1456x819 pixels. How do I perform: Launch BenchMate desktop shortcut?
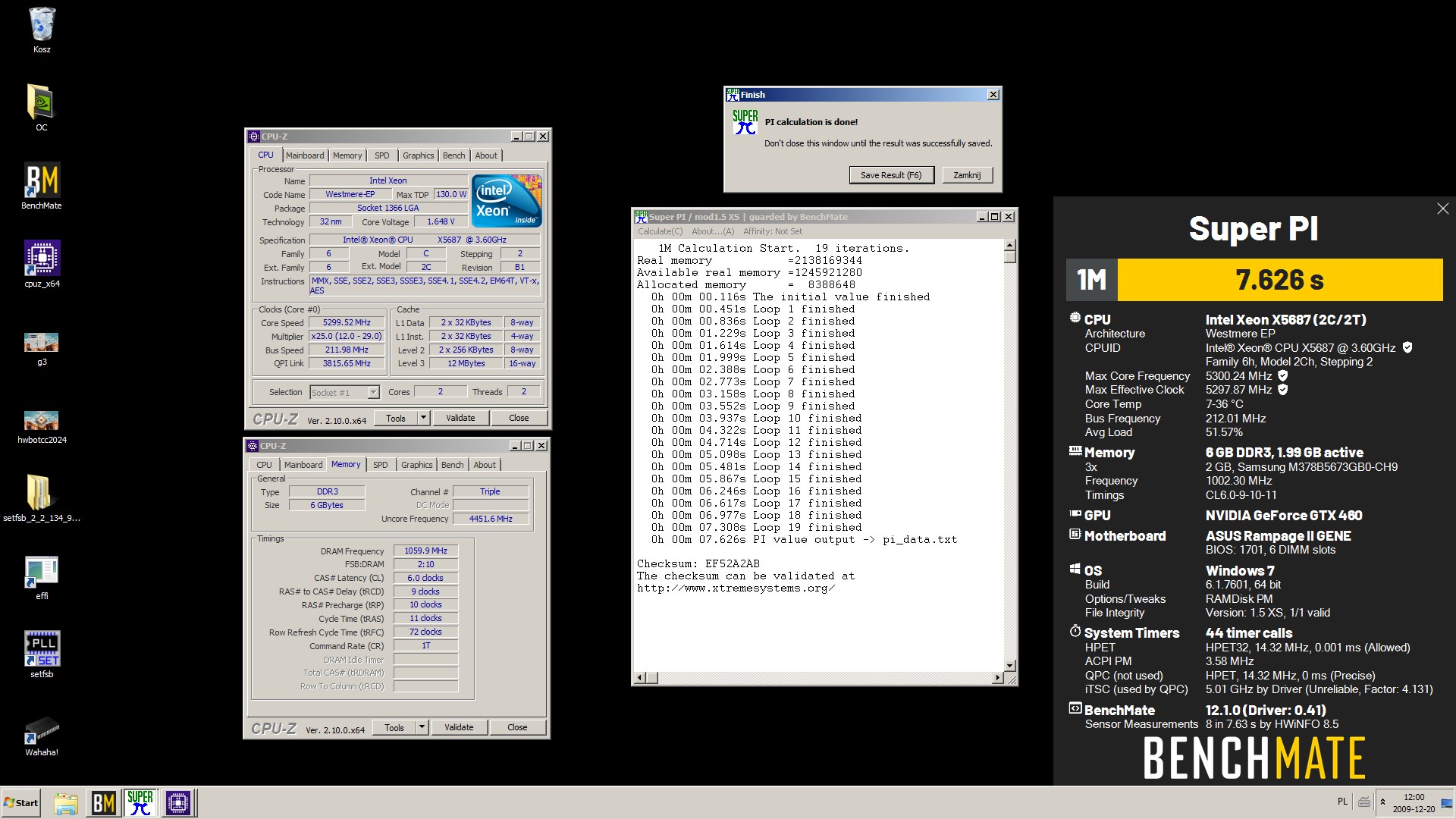coord(42,186)
